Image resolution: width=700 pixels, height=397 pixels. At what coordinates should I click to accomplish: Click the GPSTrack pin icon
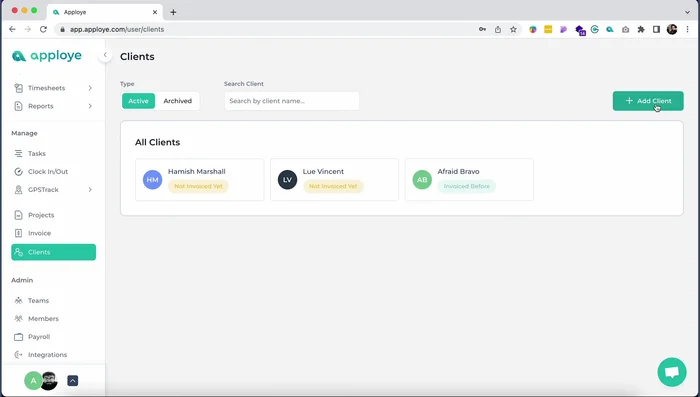click(18, 190)
